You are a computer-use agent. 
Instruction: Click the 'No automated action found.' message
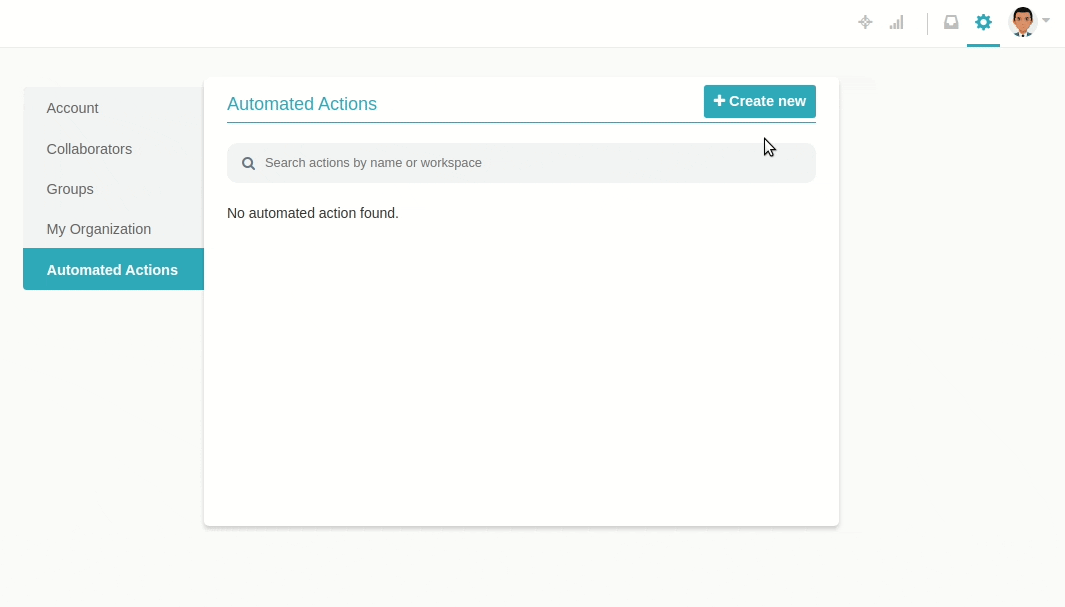[x=312, y=213]
